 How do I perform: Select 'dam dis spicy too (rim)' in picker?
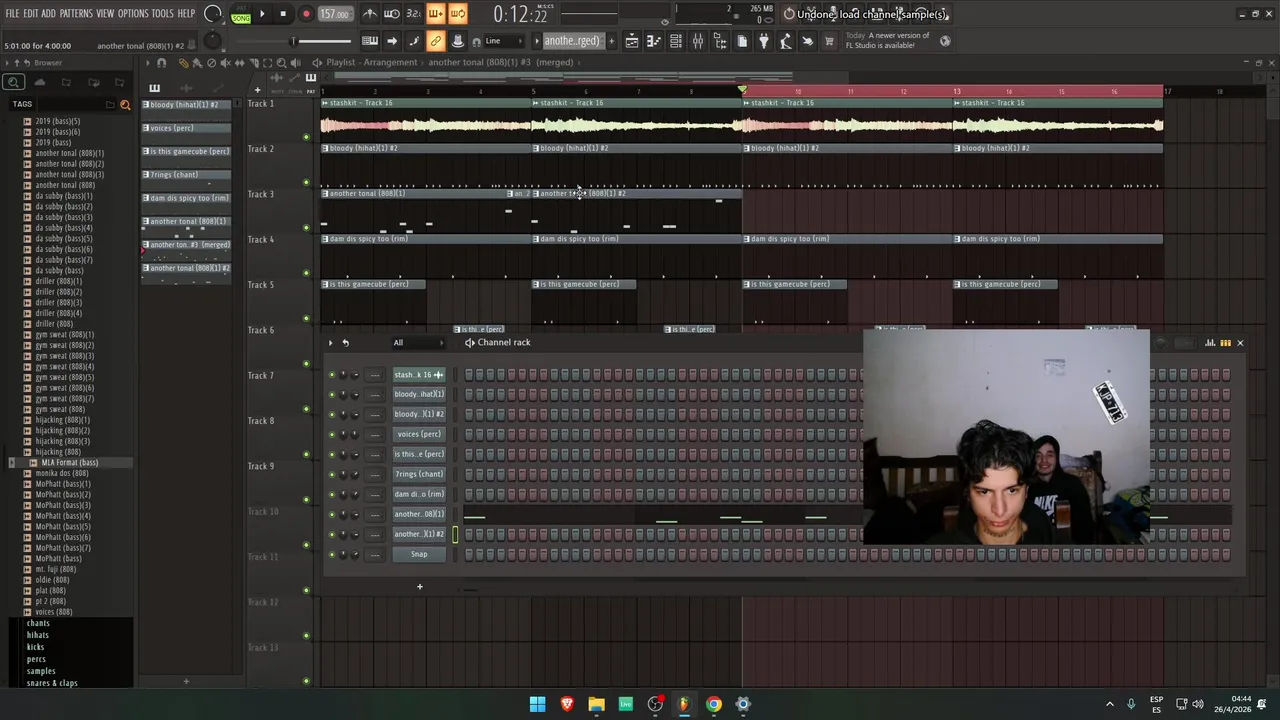point(187,198)
